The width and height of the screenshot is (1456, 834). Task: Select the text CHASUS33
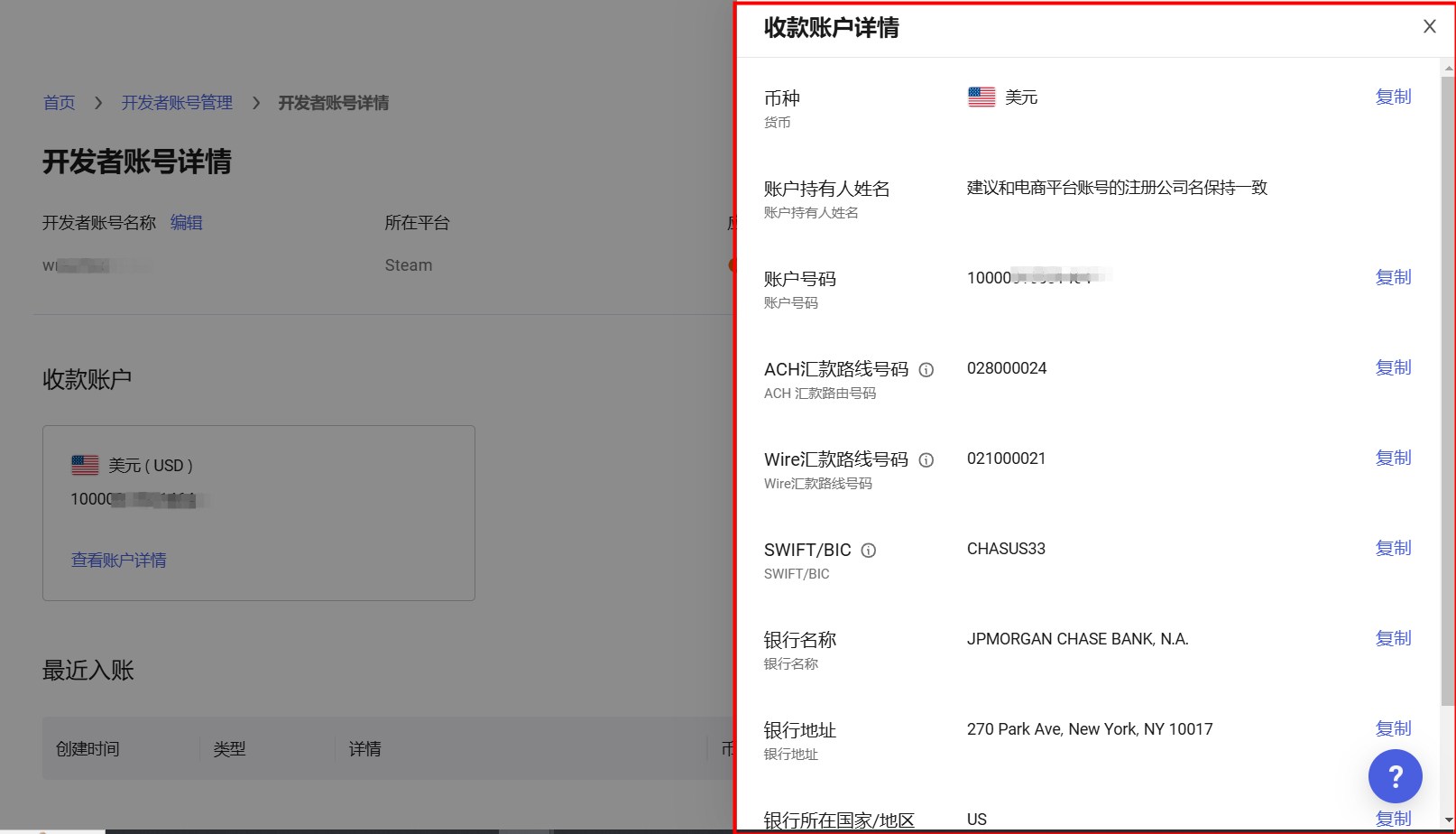(1006, 549)
